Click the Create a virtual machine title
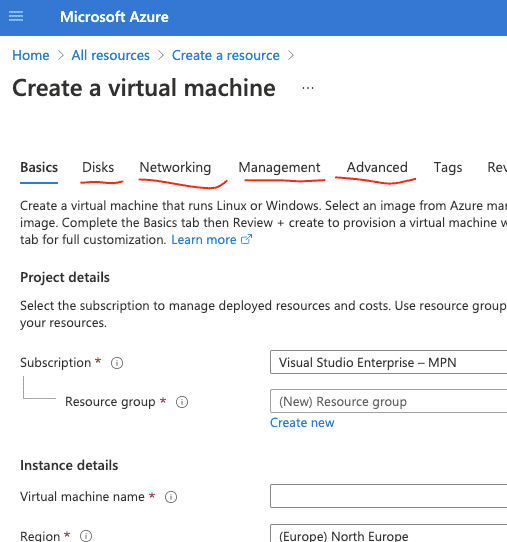 coord(144,88)
